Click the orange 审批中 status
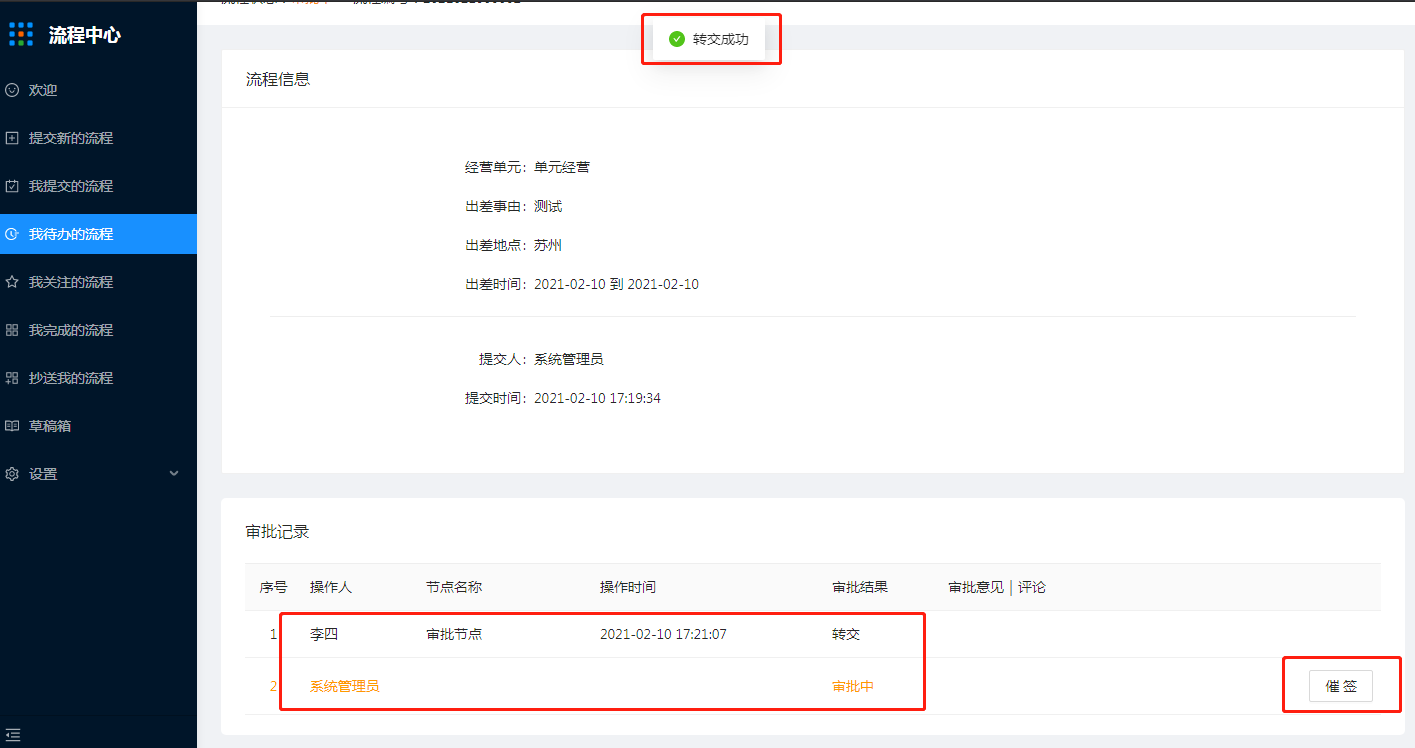Image resolution: width=1415 pixels, height=748 pixels. [853, 686]
